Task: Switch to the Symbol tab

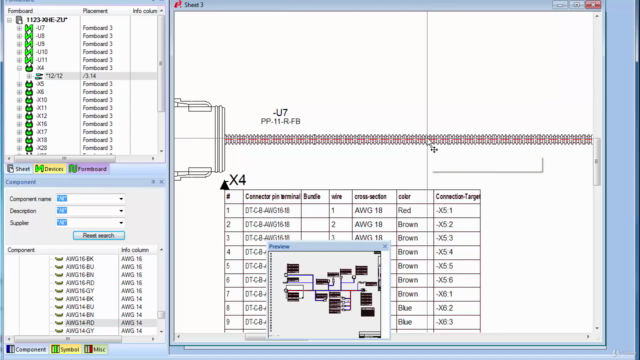Action: [x=65, y=349]
